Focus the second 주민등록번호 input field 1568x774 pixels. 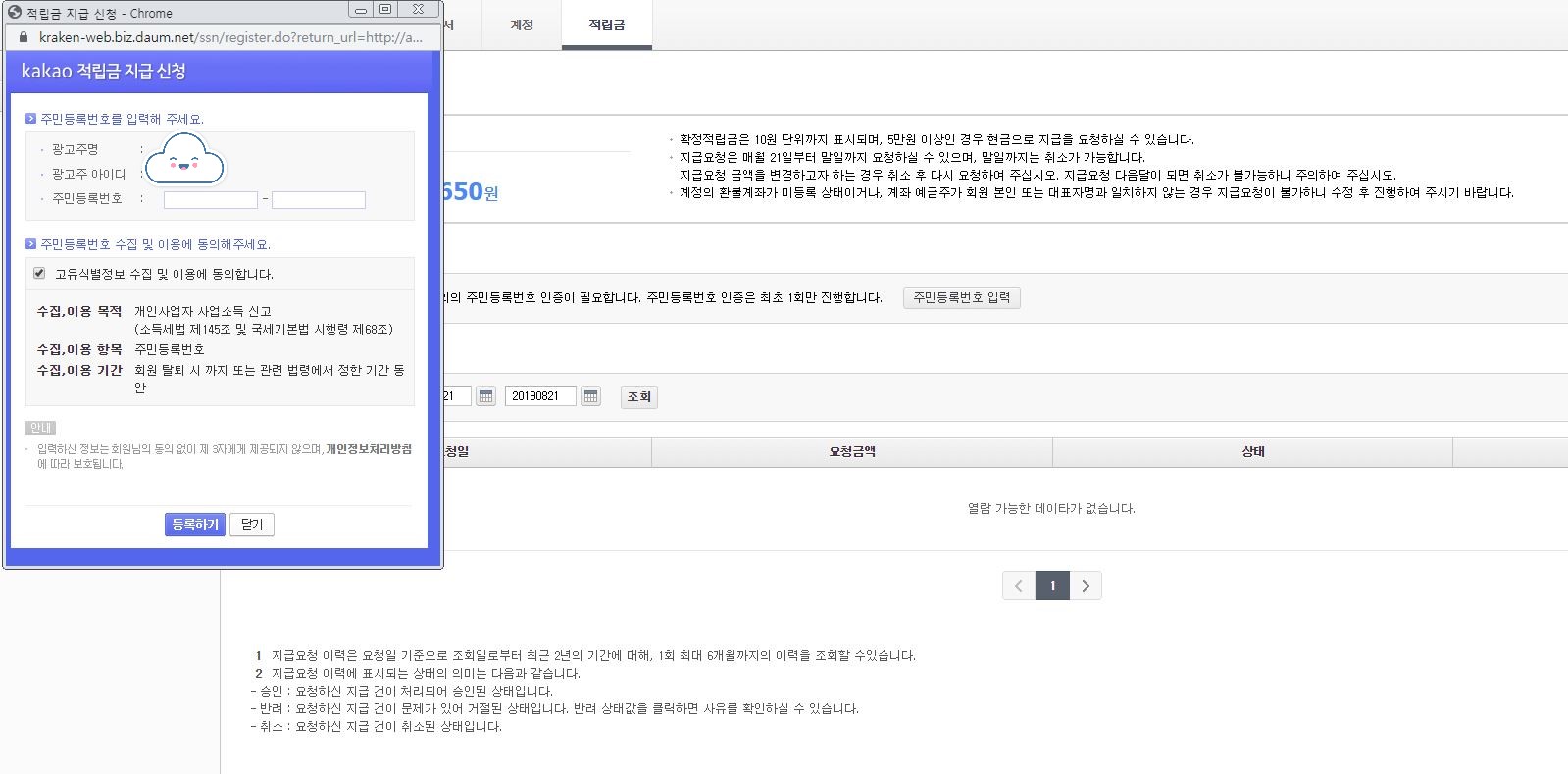(x=319, y=199)
